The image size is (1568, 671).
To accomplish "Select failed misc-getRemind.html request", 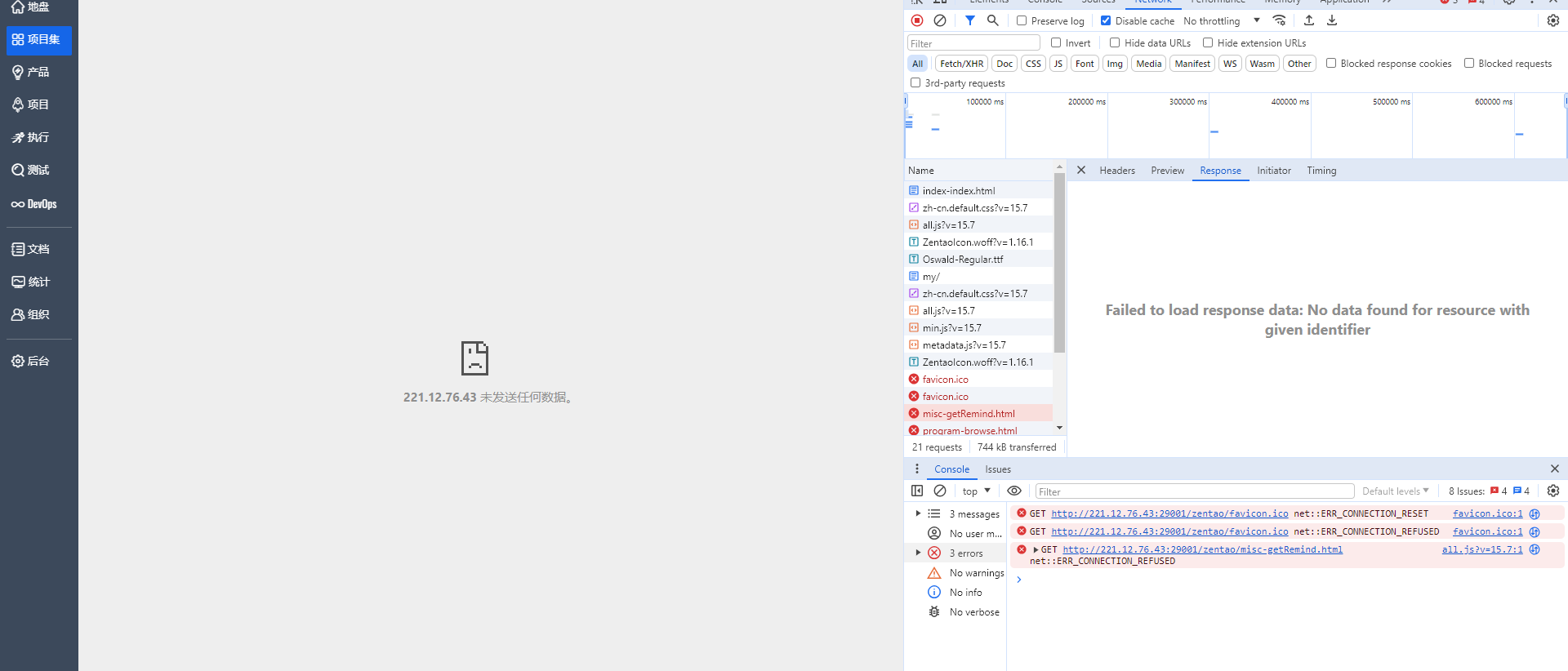I will tap(979, 414).
